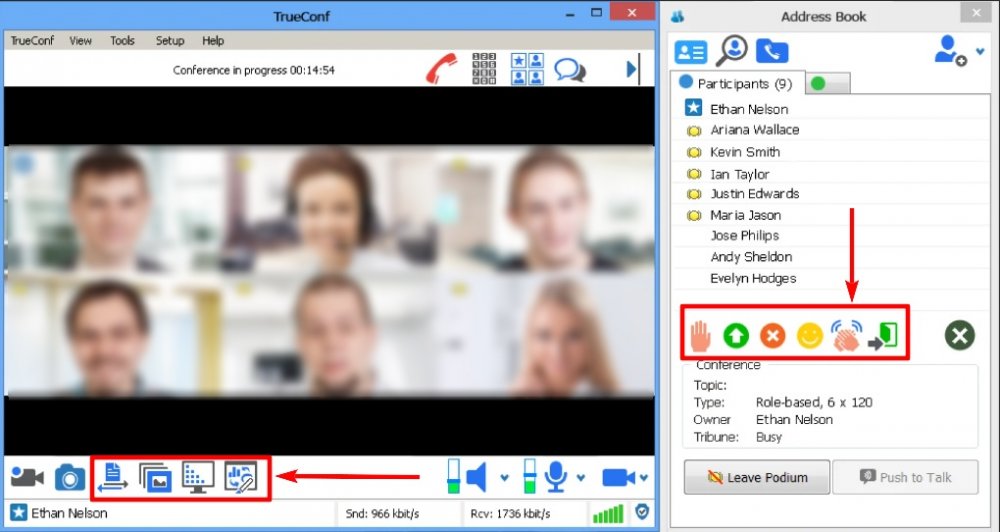Switch to the Participants (9) tab
1000x532 pixels.
click(x=735, y=84)
